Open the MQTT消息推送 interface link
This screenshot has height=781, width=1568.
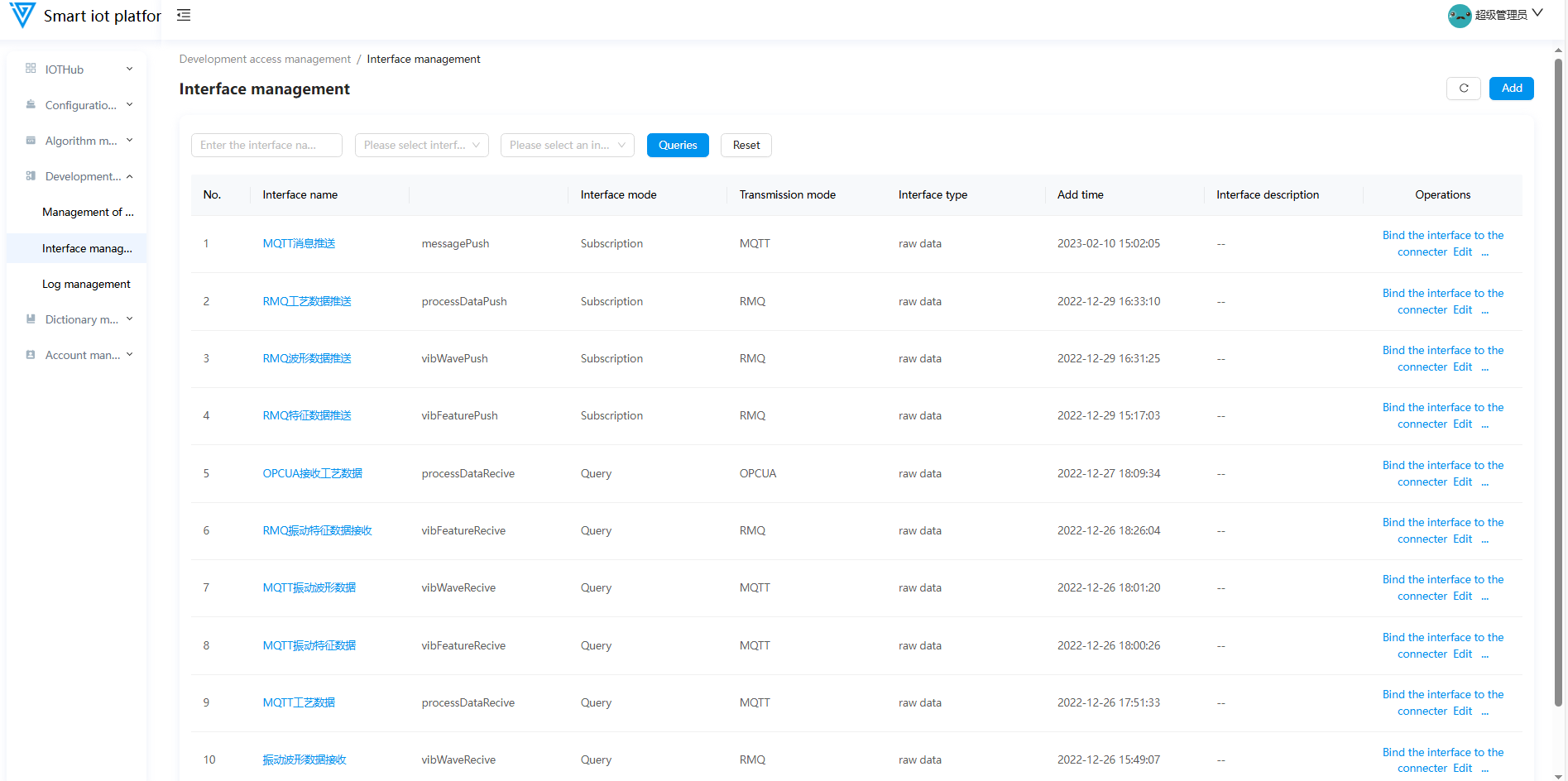click(x=299, y=243)
